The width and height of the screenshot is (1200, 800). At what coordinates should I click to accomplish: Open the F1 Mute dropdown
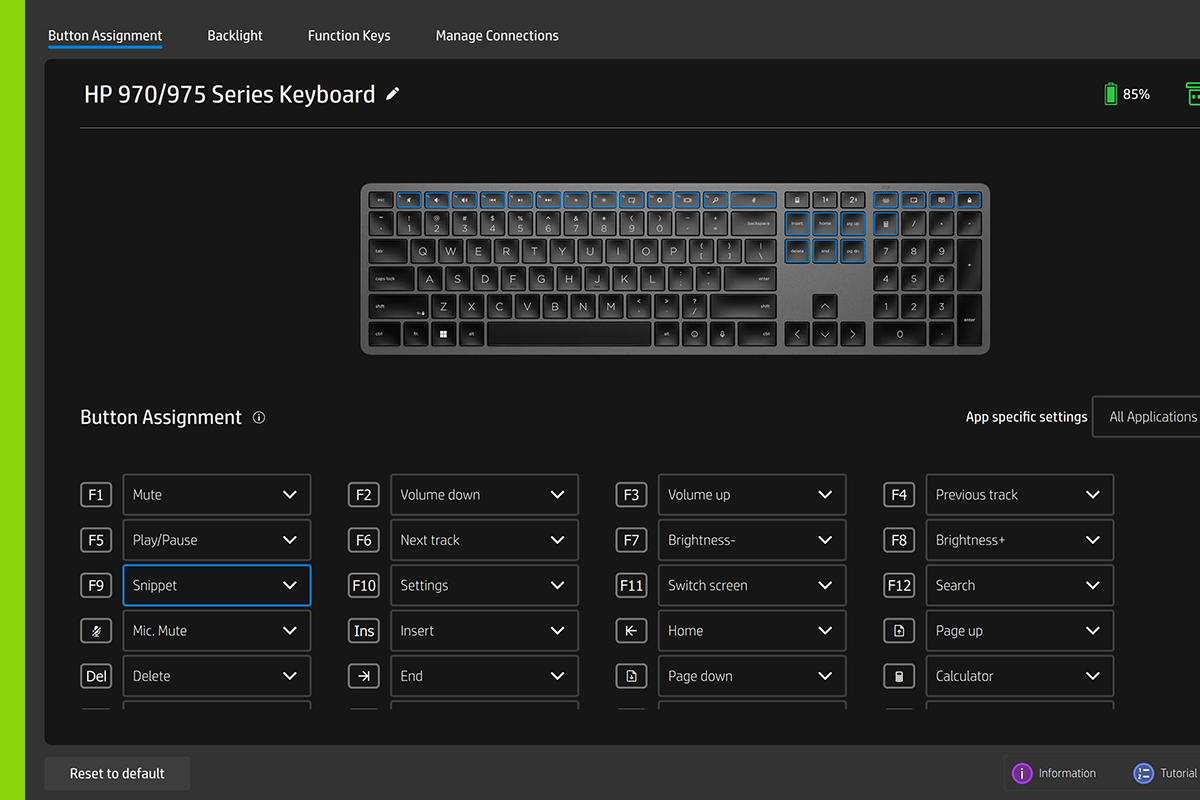click(x=217, y=495)
